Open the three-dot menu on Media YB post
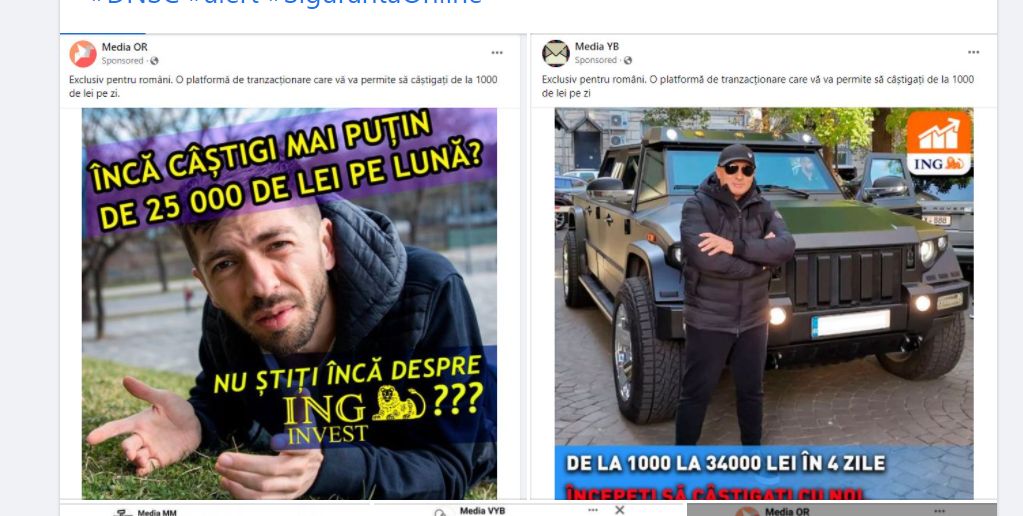Screen dimensions: 1023x516 [x=973, y=52]
